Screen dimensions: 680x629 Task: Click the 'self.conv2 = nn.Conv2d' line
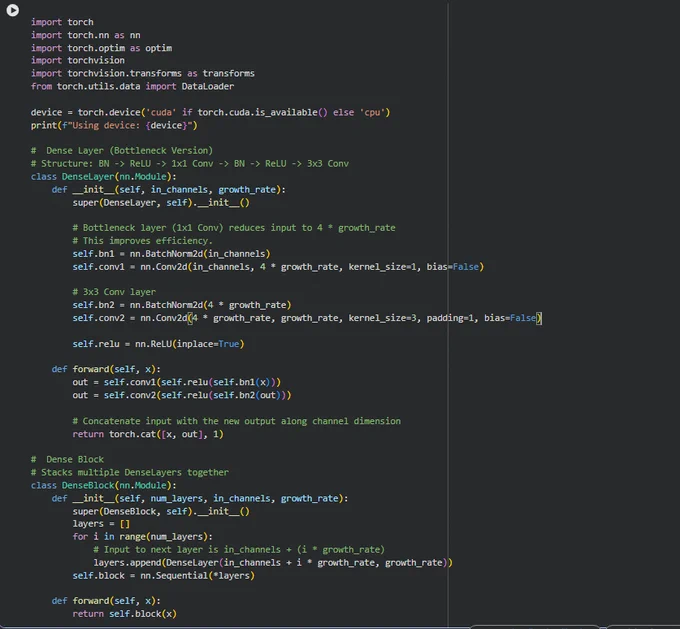307,318
